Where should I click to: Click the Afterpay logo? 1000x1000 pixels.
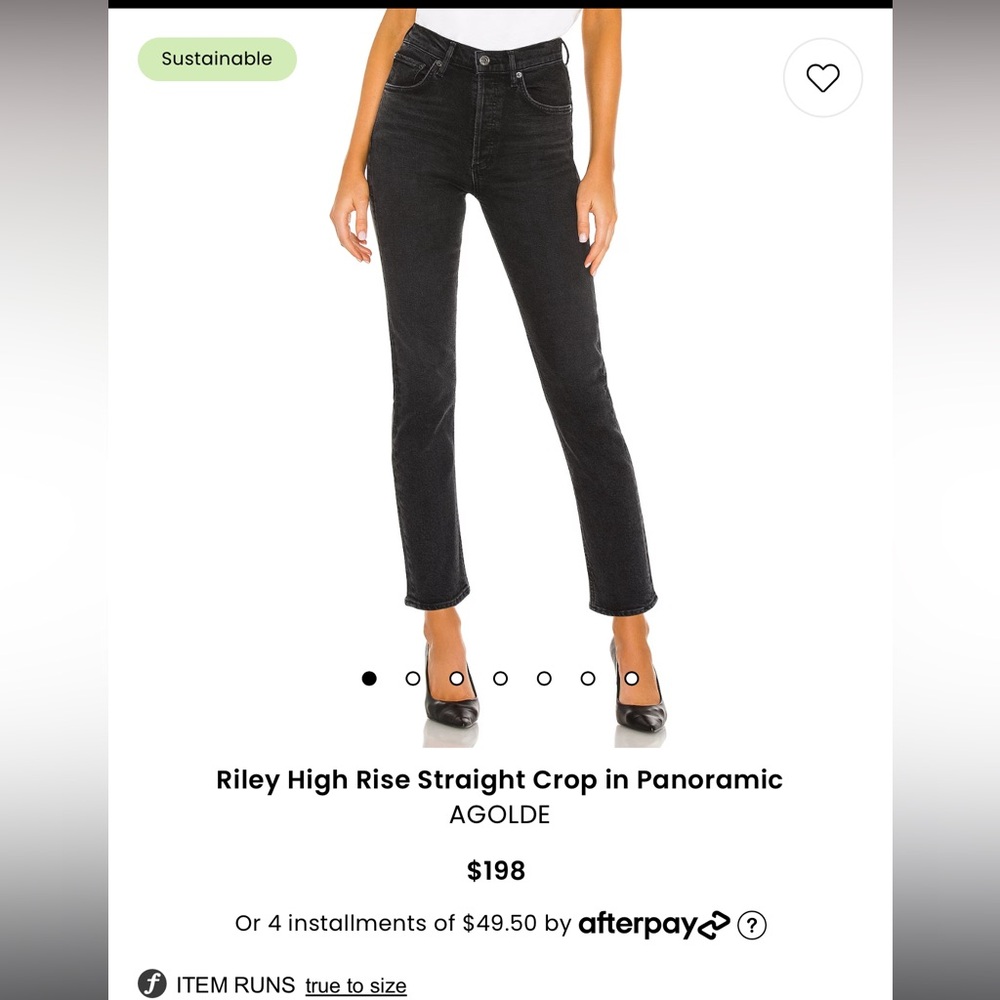[x=640, y=925]
